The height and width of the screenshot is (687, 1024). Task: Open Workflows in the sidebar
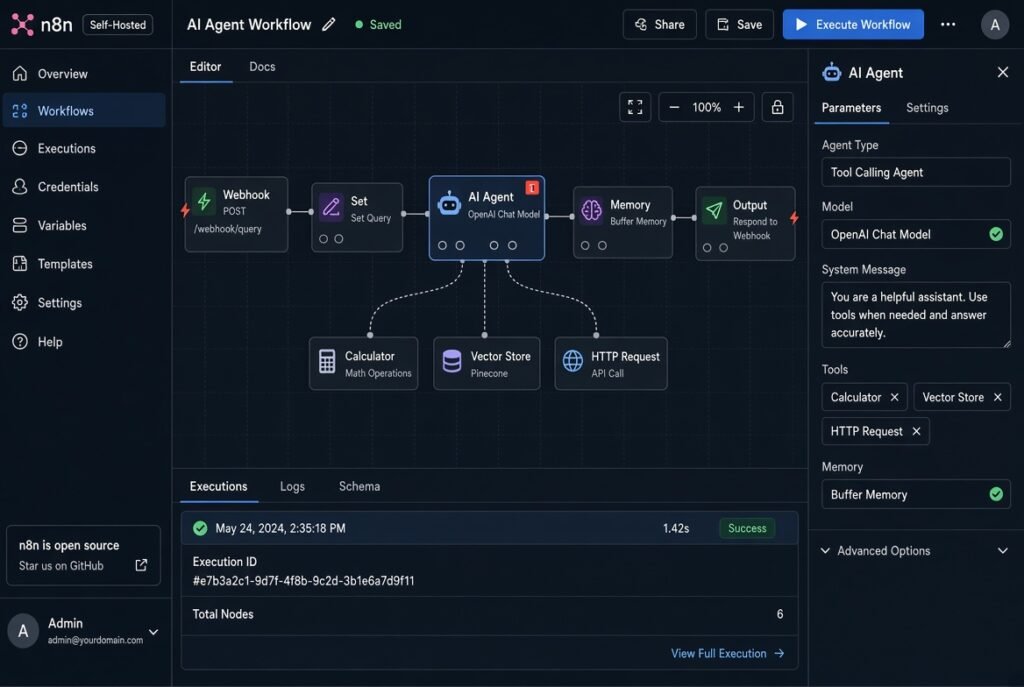pos(83,111)
